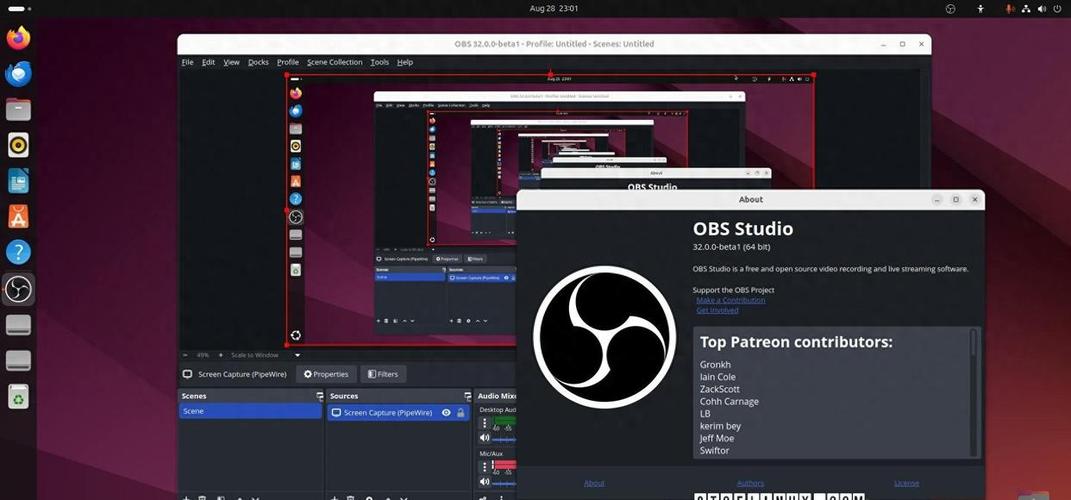The image size is (1071, 500).
Task: Open the Scene Collection menu
Action: (335, 62)
